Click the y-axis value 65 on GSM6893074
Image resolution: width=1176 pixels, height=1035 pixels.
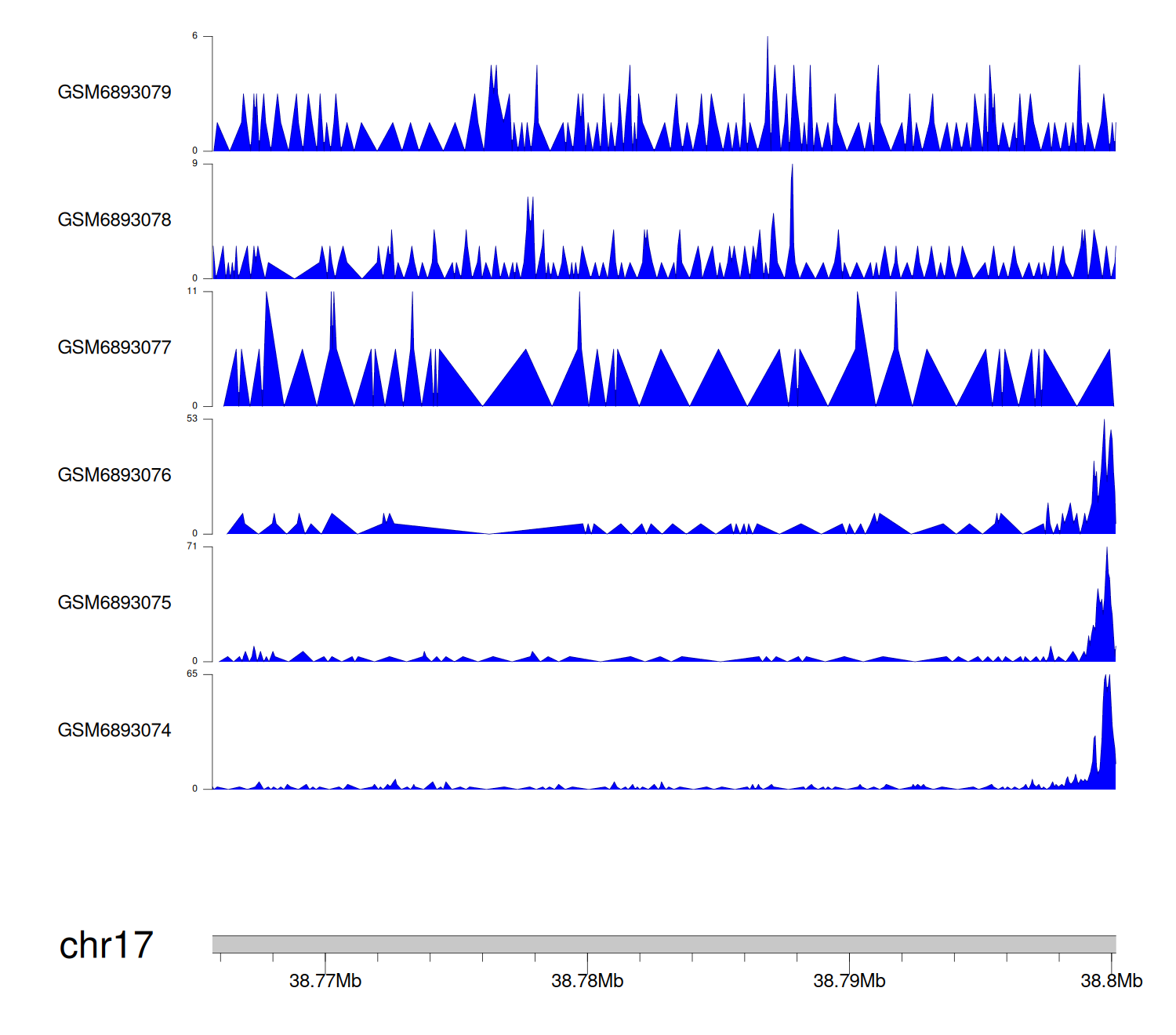tap(192, 674)
